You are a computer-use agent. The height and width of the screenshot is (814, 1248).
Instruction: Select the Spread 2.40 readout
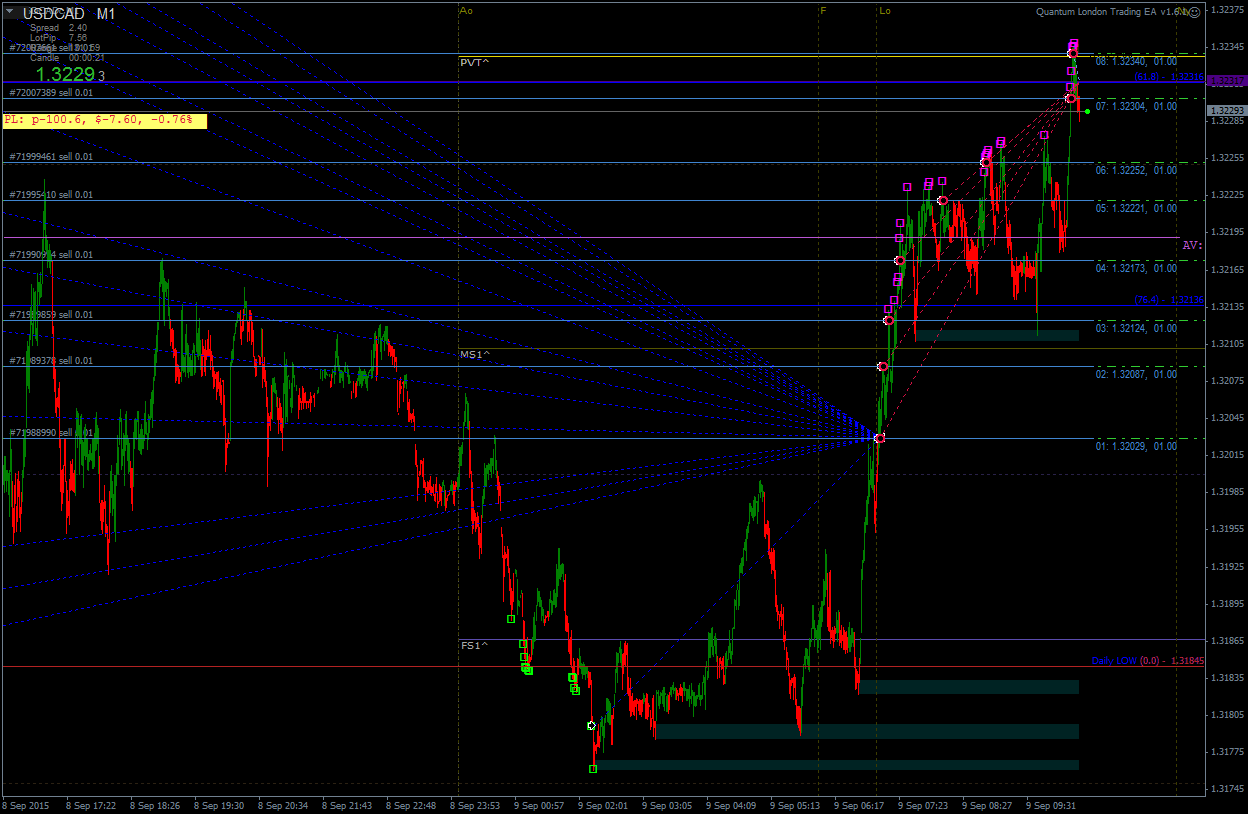point(58,28)
